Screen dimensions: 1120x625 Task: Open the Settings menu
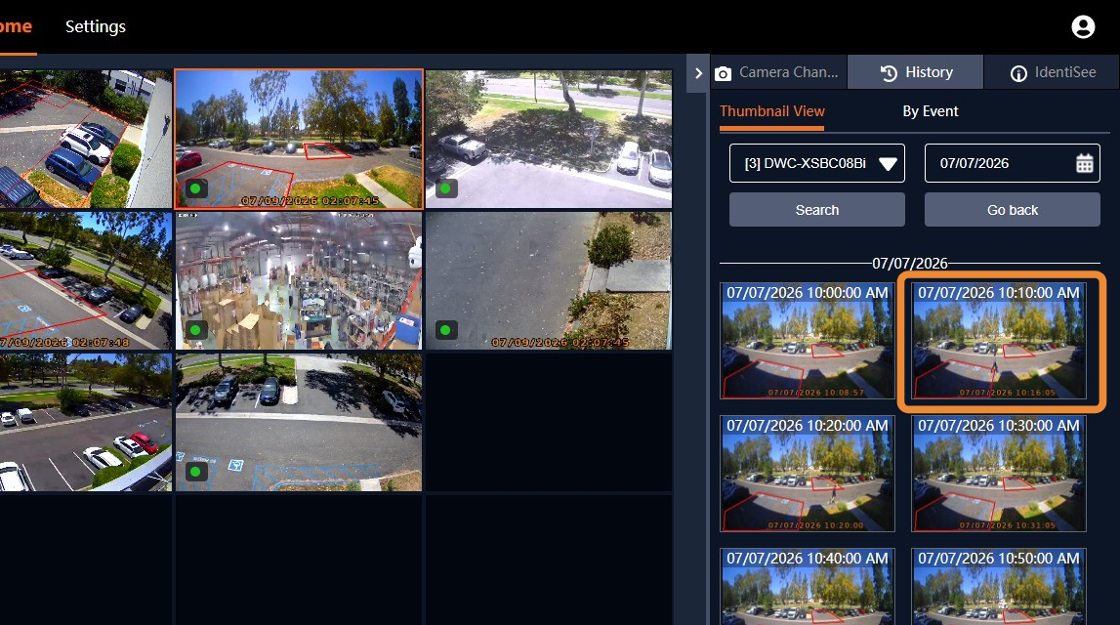point(96,26)
